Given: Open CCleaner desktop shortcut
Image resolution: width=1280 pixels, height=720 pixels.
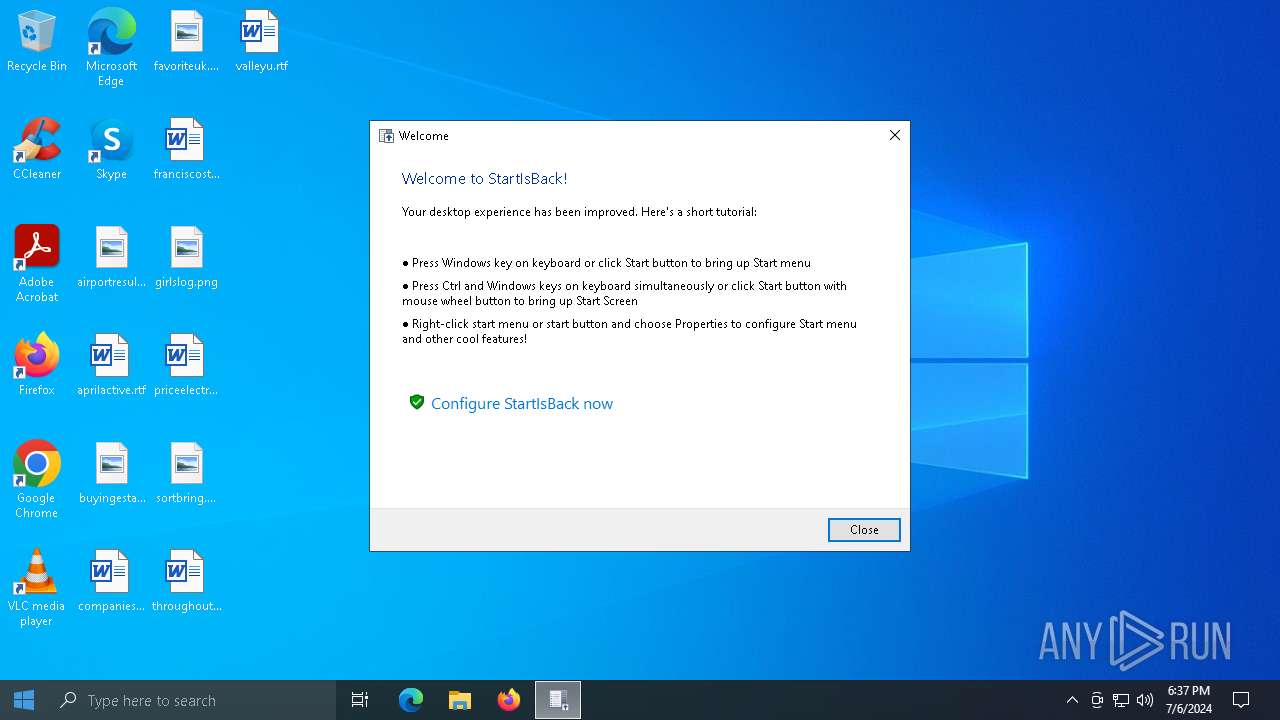Looking at the screenshot, I should point(37,150).
